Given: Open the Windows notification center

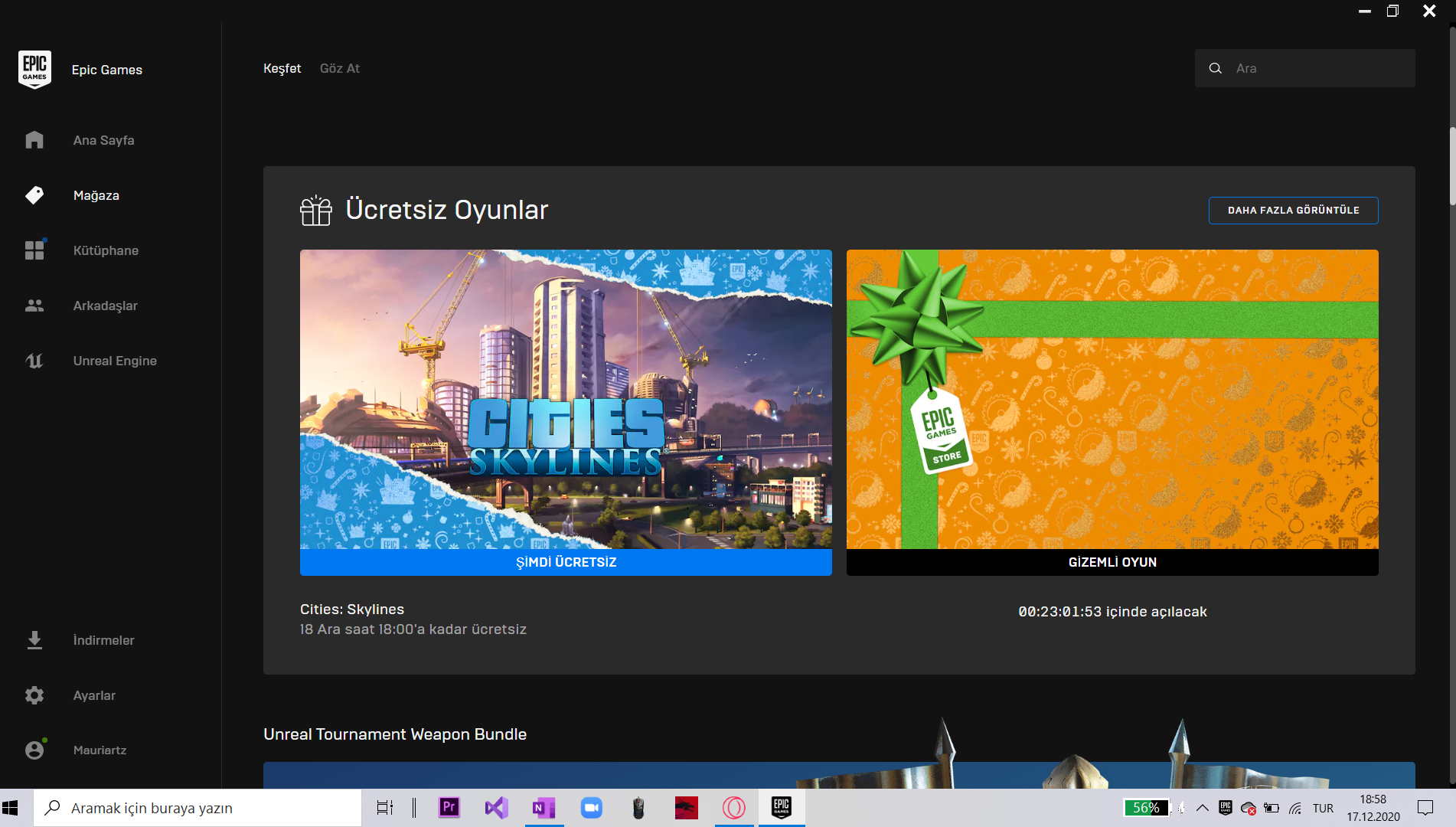Looking at the screenshot, I should (x=1425, y=808).
